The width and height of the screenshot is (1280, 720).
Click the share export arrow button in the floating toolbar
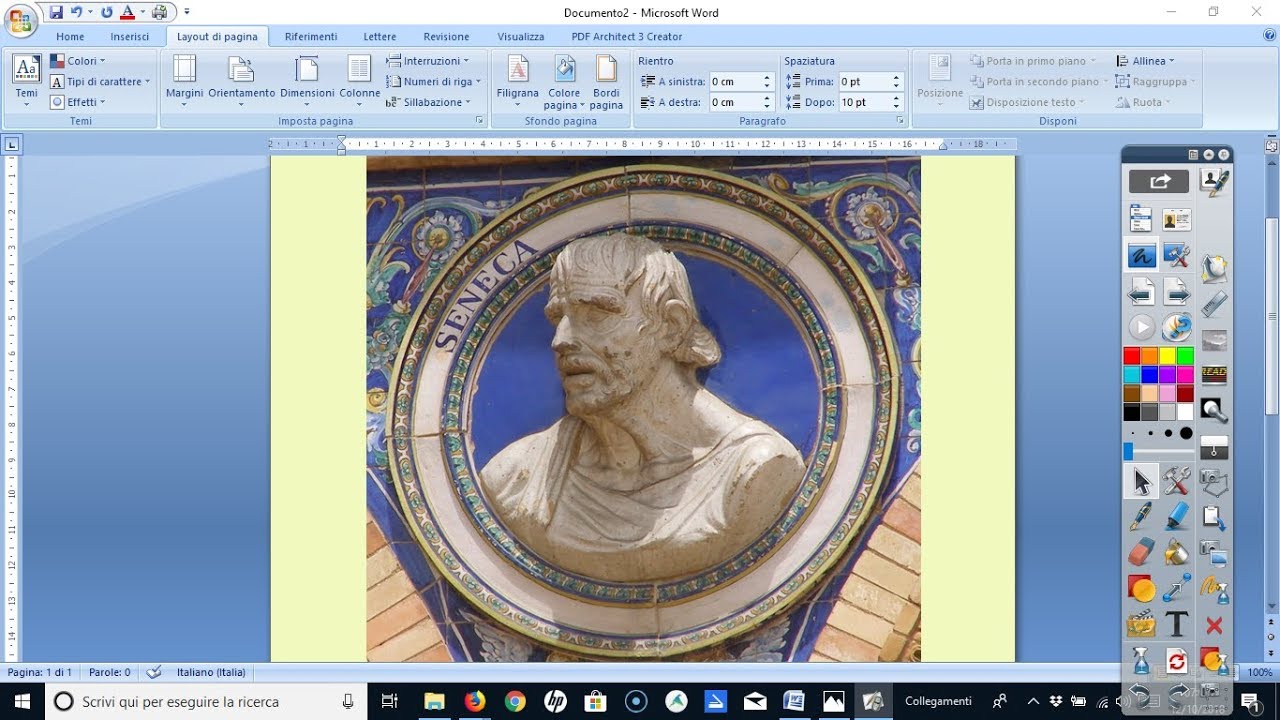click(x=1159, y=181)
